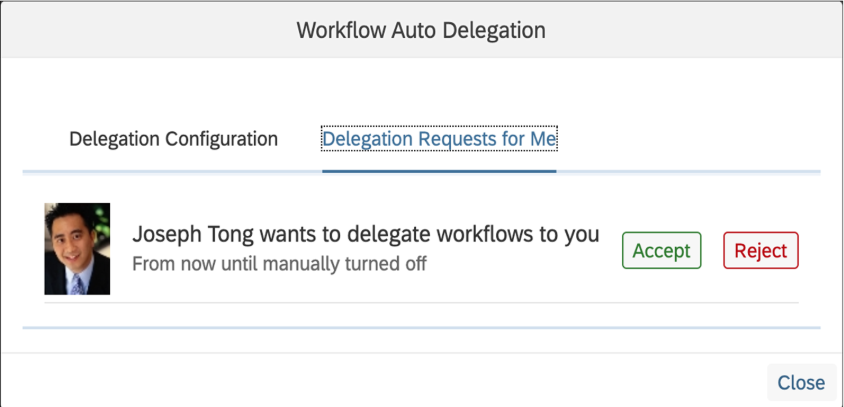Switch to the Delegation Configuration tab

pyautogui.click(x=173, y=139)
